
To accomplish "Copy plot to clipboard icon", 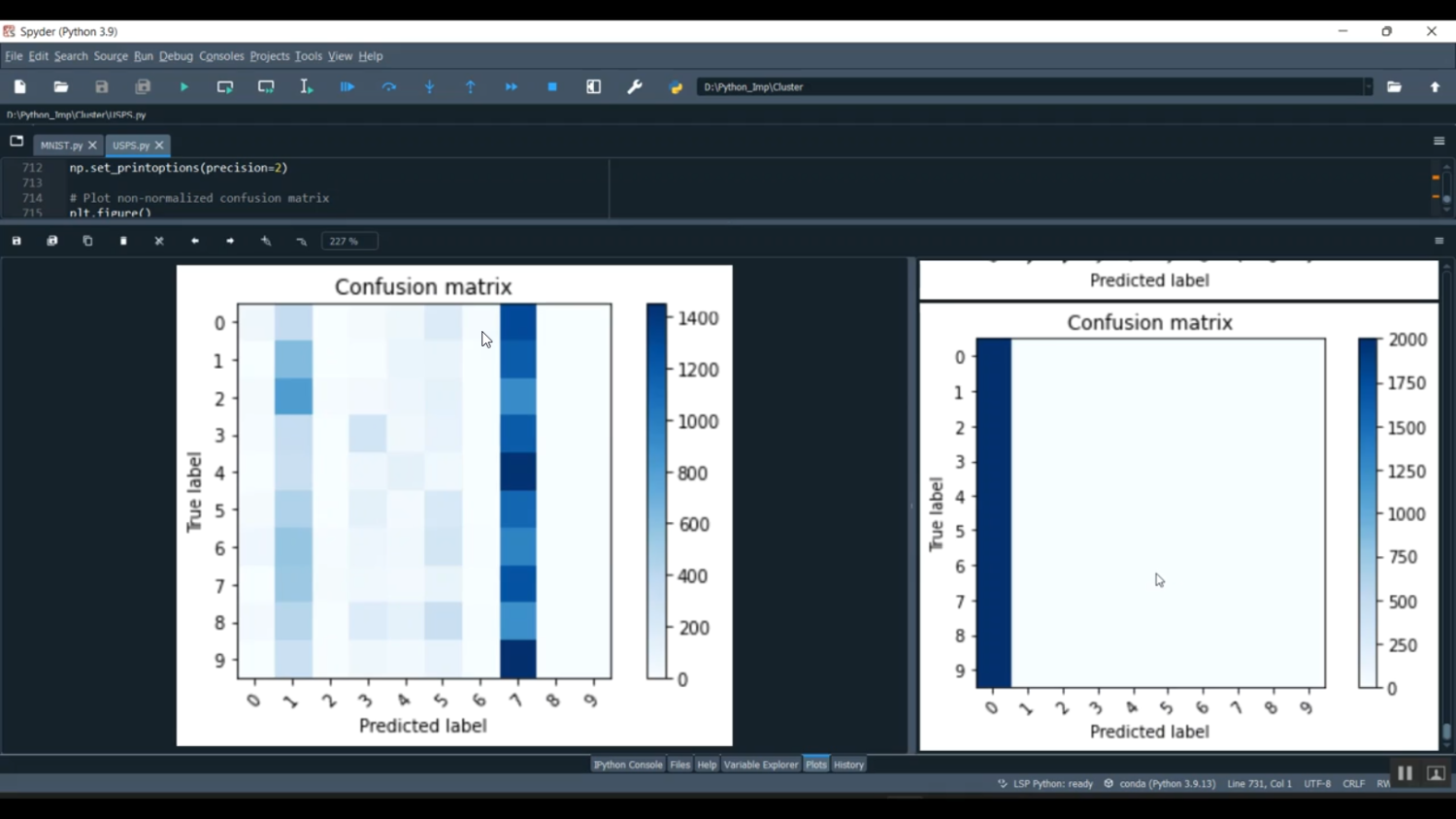I will tap(87, 241).
